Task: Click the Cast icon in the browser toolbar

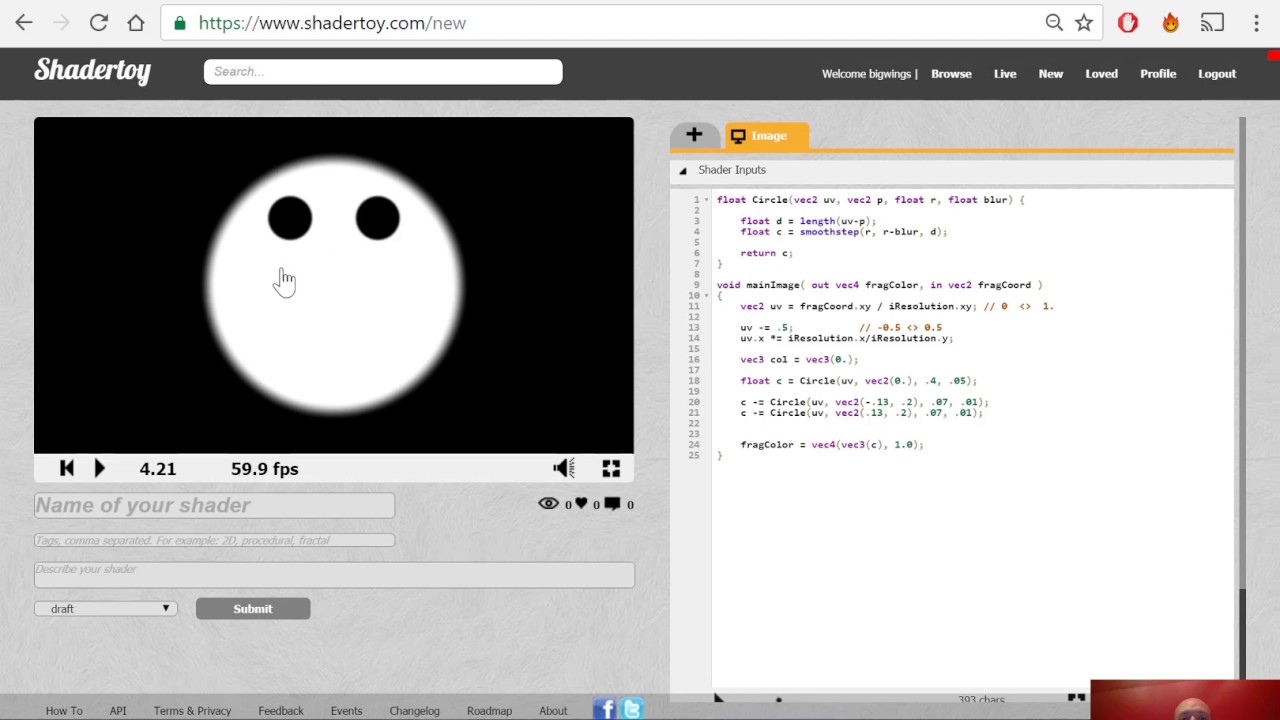Action: coord(1212,23)
